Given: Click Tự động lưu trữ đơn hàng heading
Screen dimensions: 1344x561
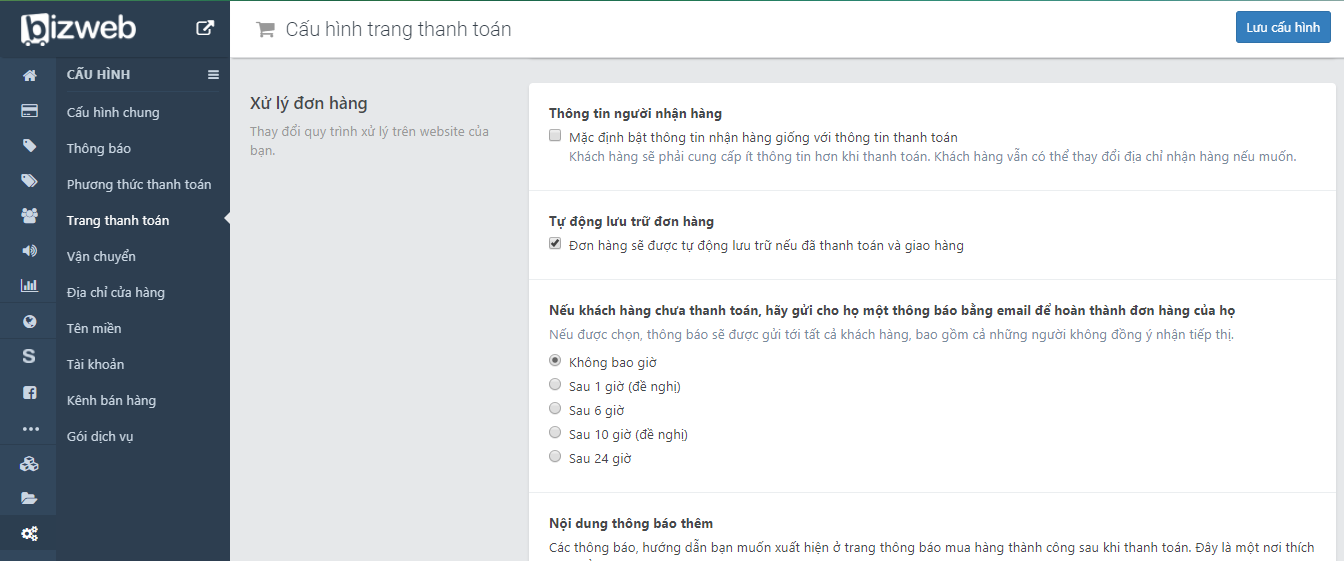Looking at the screenshot, I should (x=631, y=221).
